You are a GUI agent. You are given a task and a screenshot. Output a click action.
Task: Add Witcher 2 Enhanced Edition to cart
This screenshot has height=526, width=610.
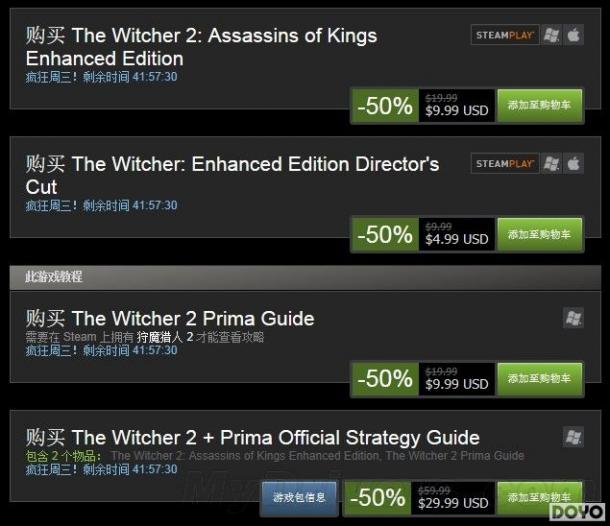coord(539,105)
